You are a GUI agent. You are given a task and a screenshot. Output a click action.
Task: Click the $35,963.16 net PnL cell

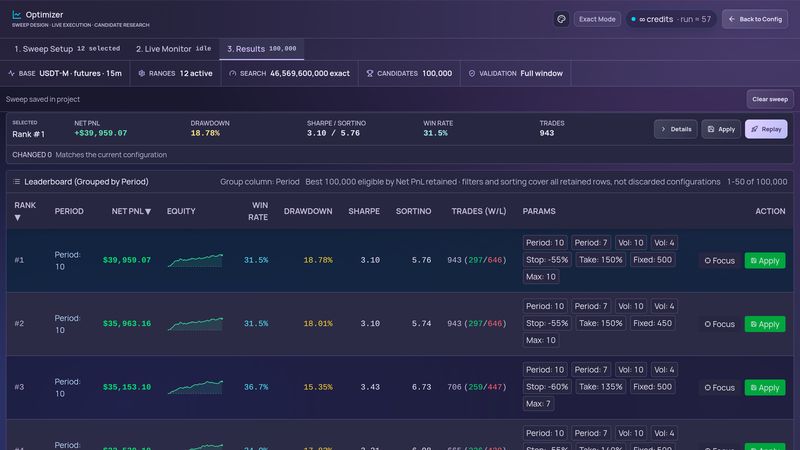coord(127,323)
